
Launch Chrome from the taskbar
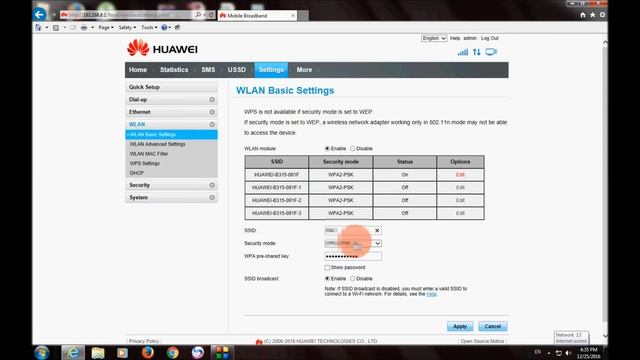173,352
